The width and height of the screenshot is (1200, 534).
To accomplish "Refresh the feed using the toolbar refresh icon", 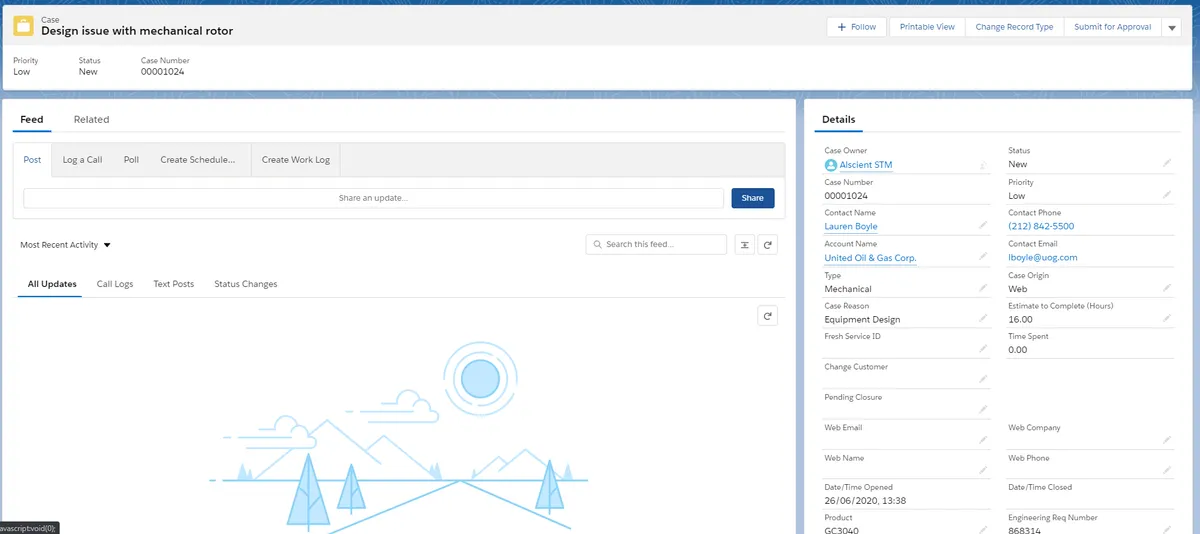I will point(767,244).
